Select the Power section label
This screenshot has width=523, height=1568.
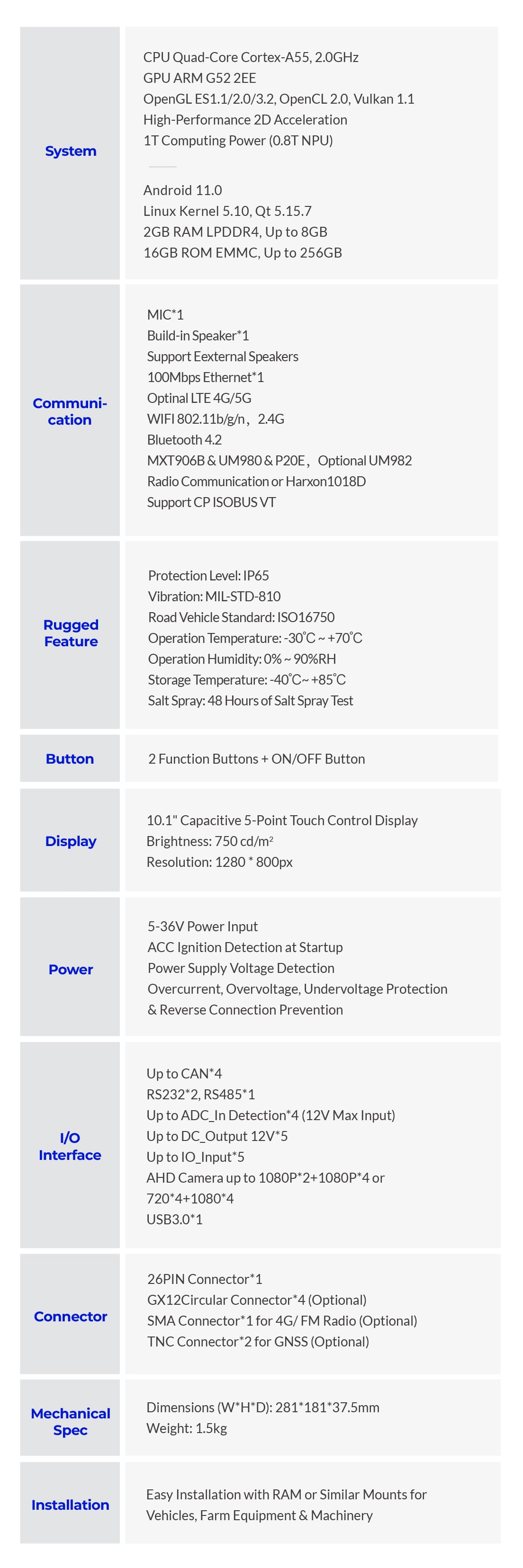point(71,970)
